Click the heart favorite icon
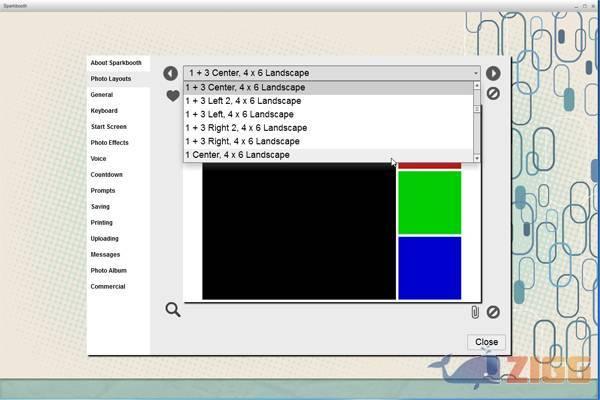The width and height of the screenshot is (600, 400). point(172,96)
